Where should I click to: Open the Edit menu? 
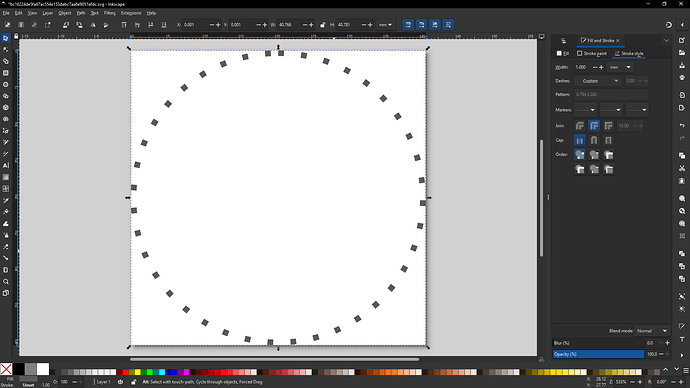pyautogui.click(x=18, y=13)
